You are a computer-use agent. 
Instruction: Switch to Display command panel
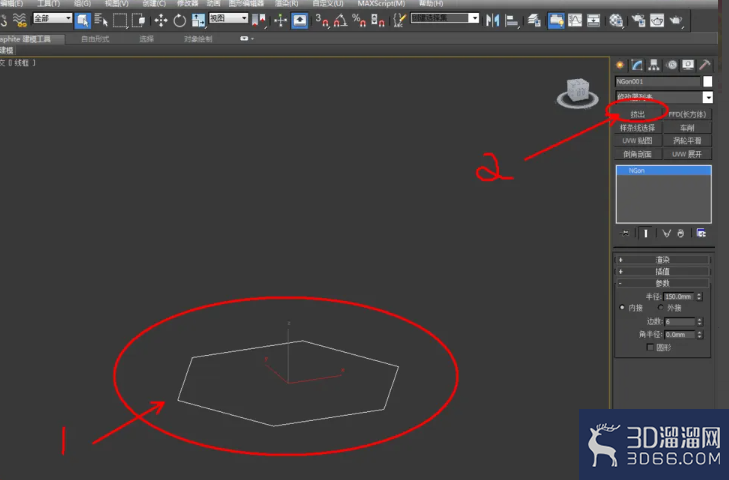click(x=688, y=65)
